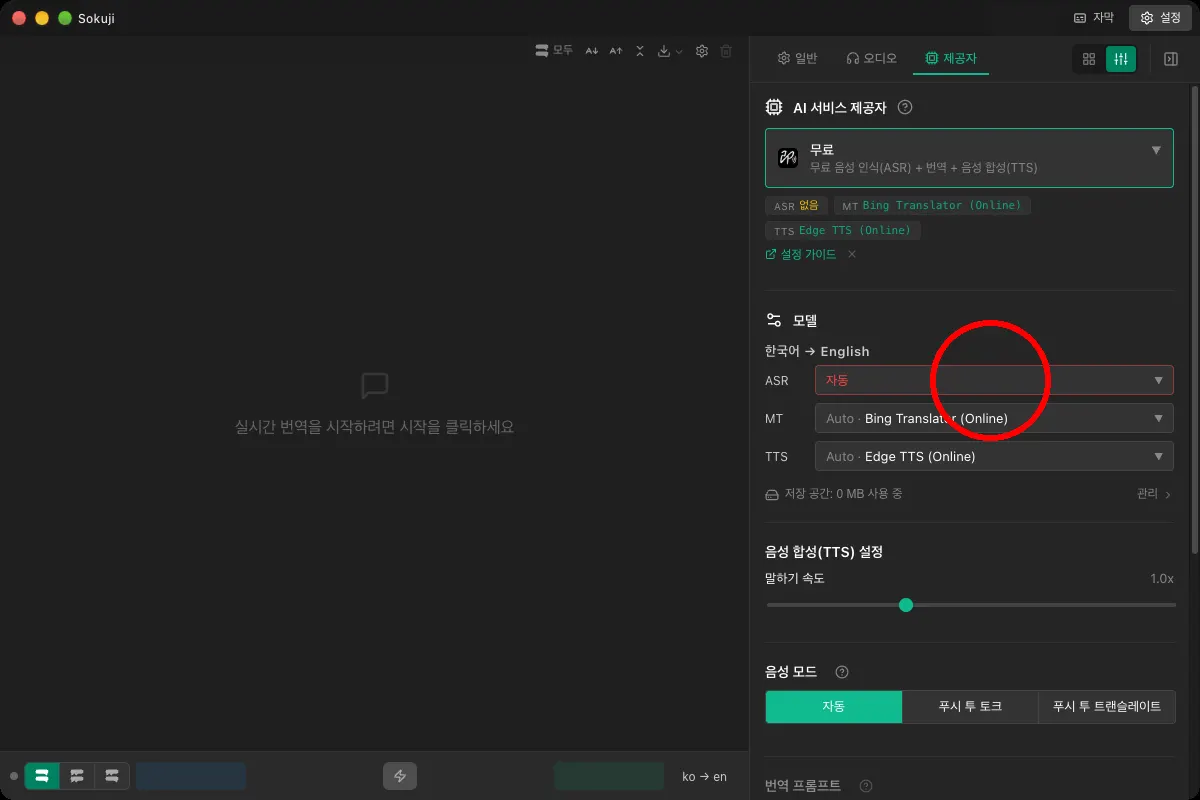Open the 무료 provider dropdown
The width and height of the screenshot is (1200, 800).
[969, 158]
